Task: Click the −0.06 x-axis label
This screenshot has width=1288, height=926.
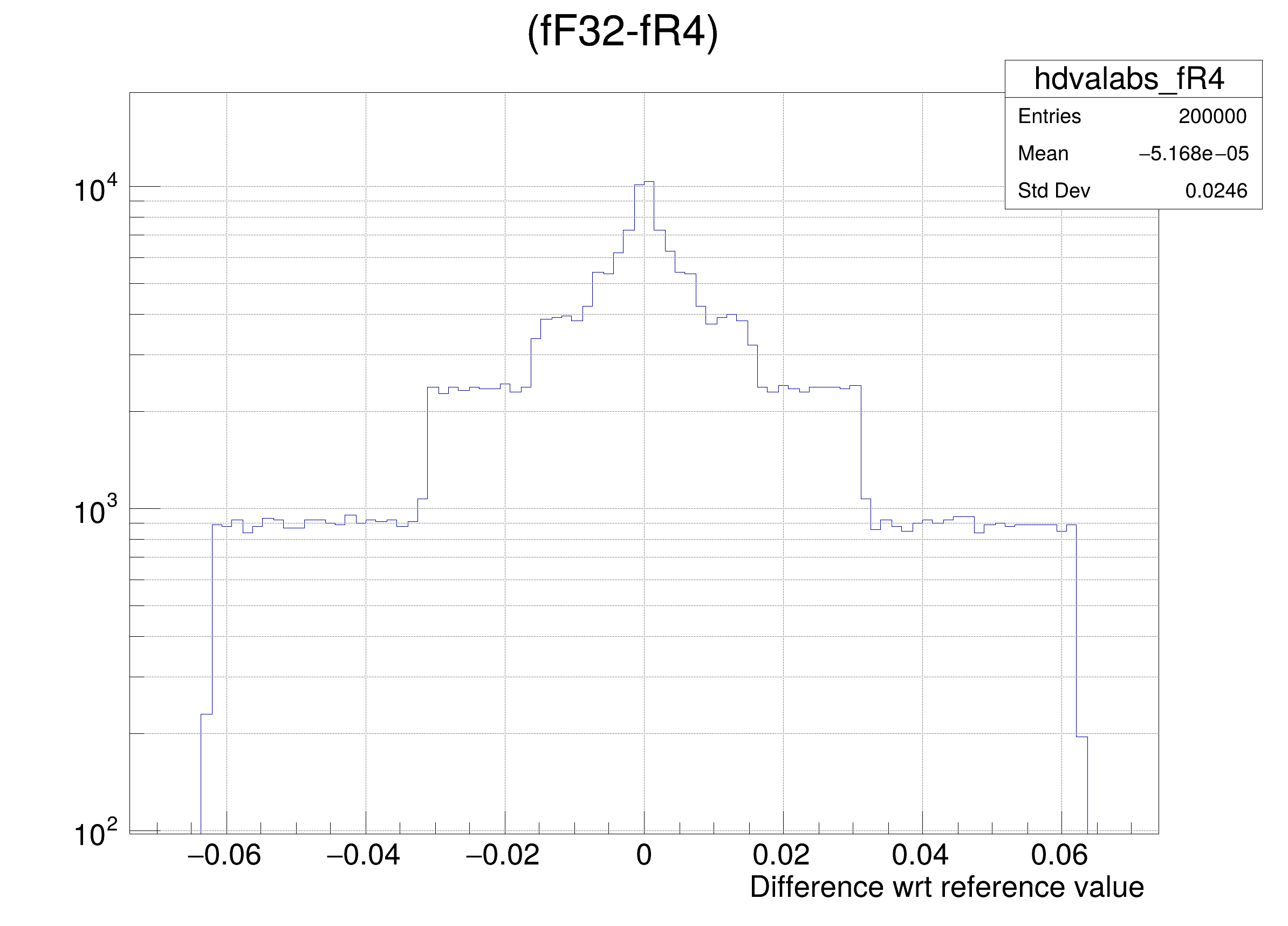Action: coord(224,855)
